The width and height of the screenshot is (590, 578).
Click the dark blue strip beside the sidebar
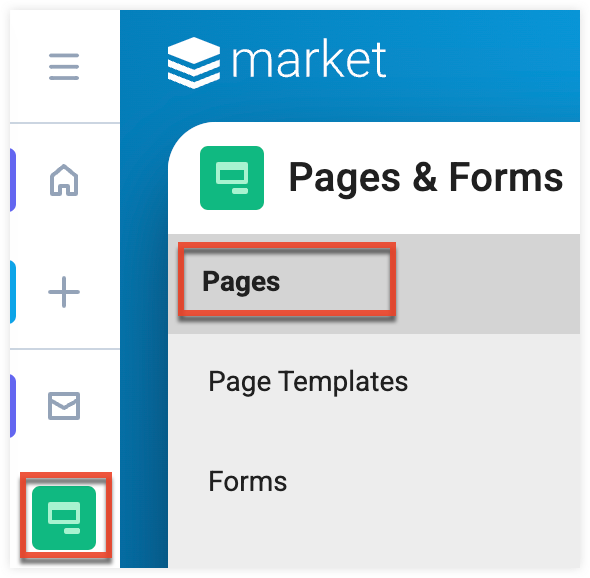click(144, 339)
